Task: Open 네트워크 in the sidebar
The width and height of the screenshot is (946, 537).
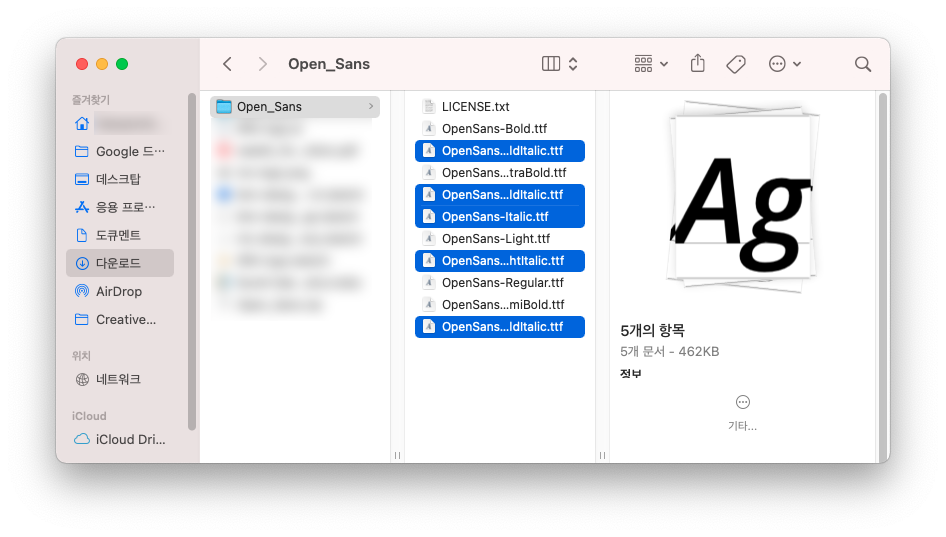Action: coord(120,380)
